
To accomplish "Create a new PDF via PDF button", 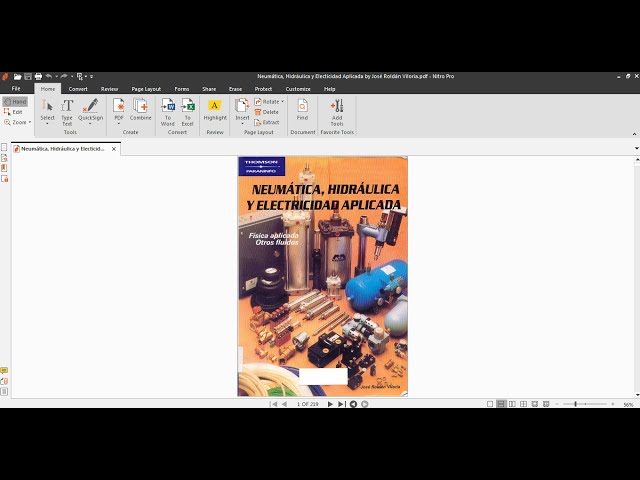I will click(119, 109).
